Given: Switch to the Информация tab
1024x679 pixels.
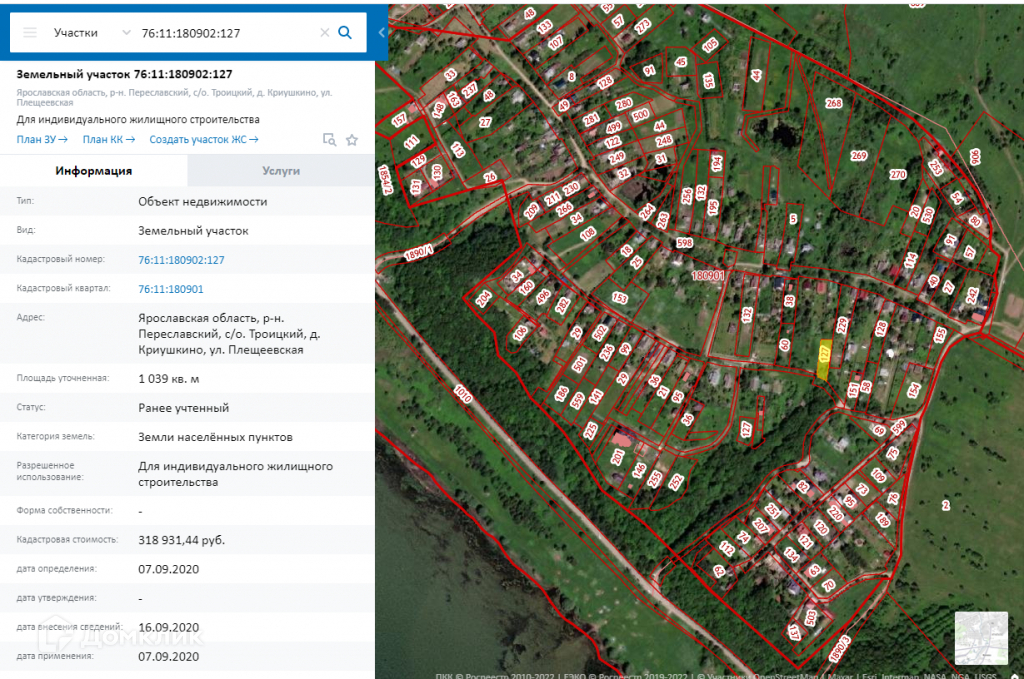Looking at the screenshot, I should point(93,171).
